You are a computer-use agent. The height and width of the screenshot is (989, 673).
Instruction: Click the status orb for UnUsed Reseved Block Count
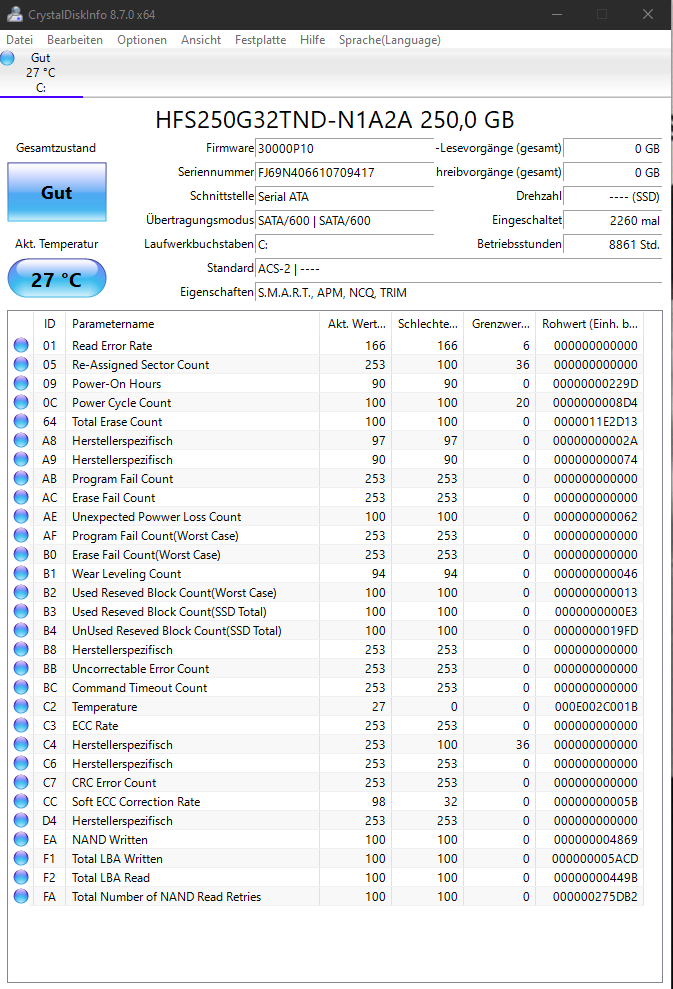[21, 631]
